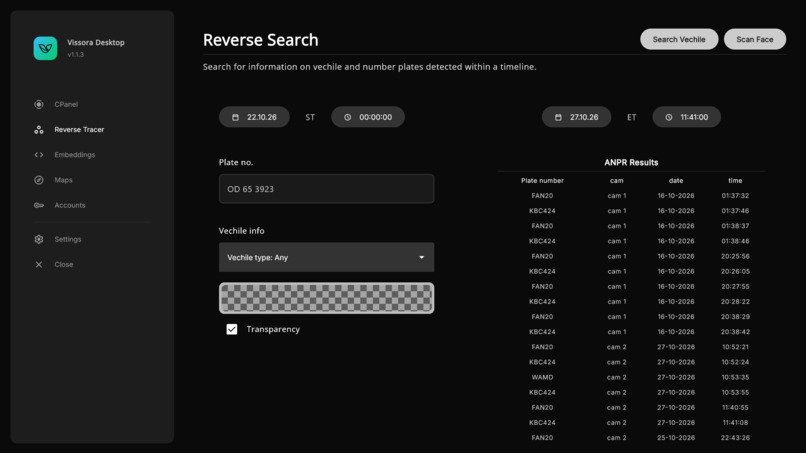Image resolution: width=806 pixels, height=453 pixels.
Task: Click the Plate number column header
Action: coord(542,180)
